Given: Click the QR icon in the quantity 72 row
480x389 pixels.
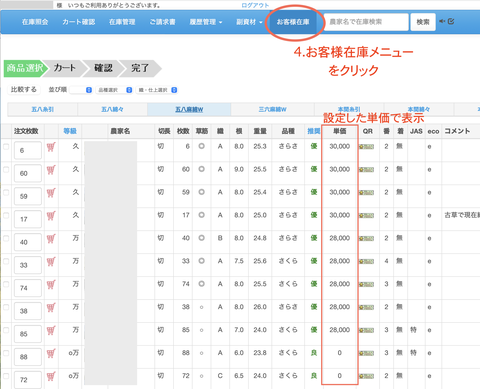Looking at the screenshot, I should (x=366, y=376).
